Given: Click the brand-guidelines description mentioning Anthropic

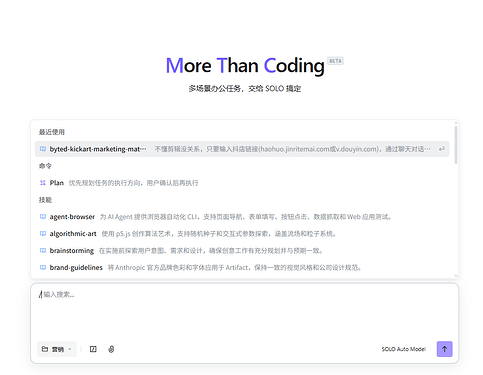Looking at the screenshot, I should (x=235, y=267).
